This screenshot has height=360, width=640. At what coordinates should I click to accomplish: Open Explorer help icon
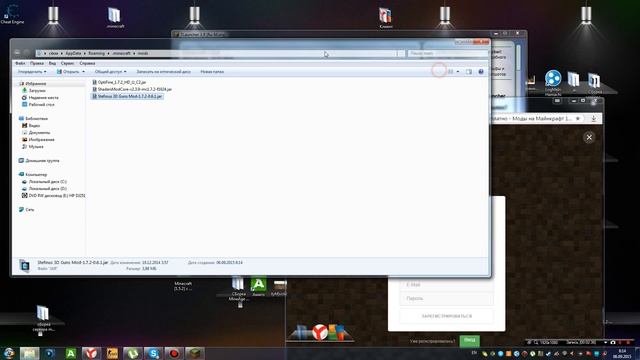coord(481,72)
